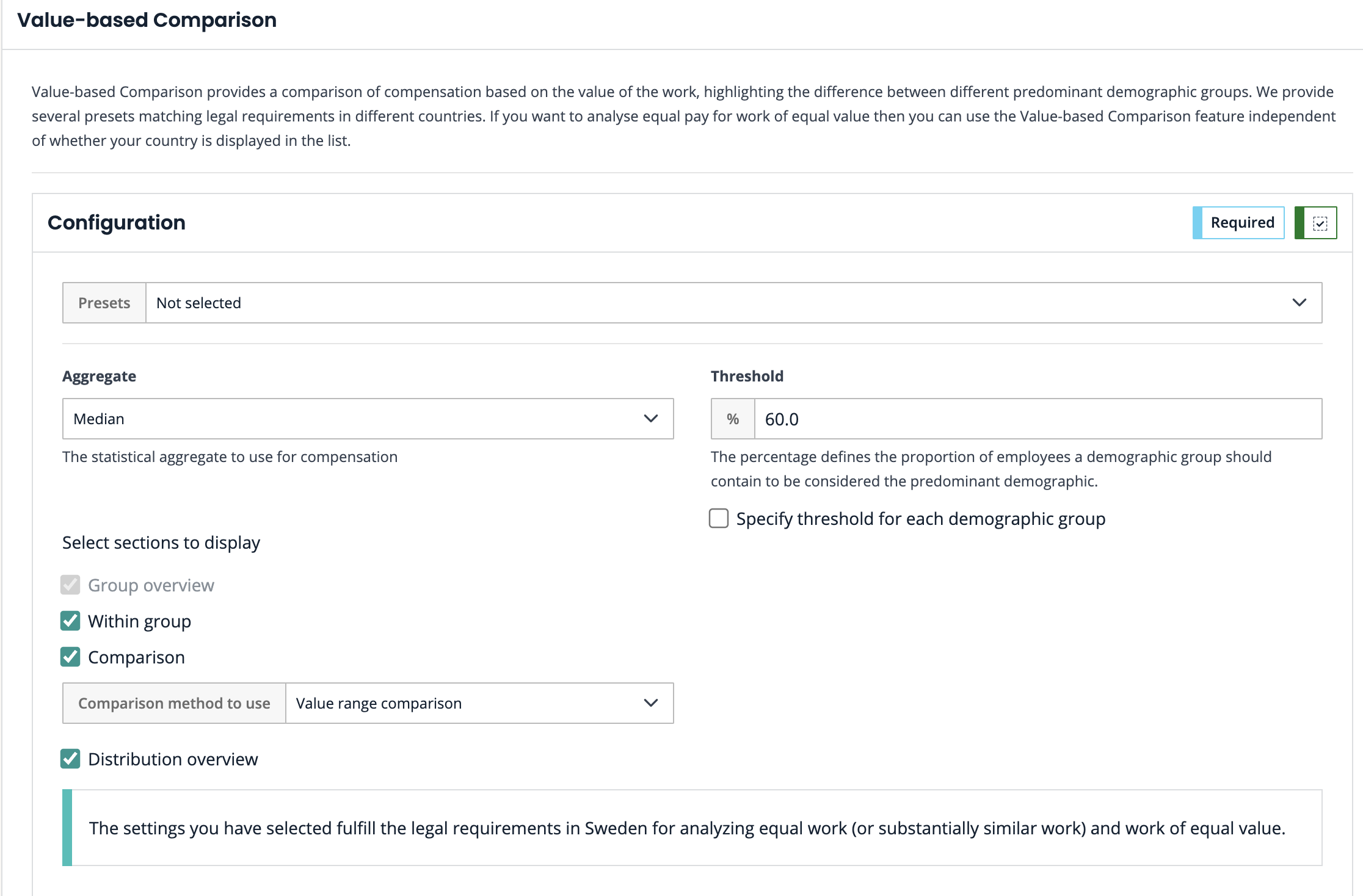
Task: Uncheck the Comparison section checkbox
Action: [x=70, y=657]
